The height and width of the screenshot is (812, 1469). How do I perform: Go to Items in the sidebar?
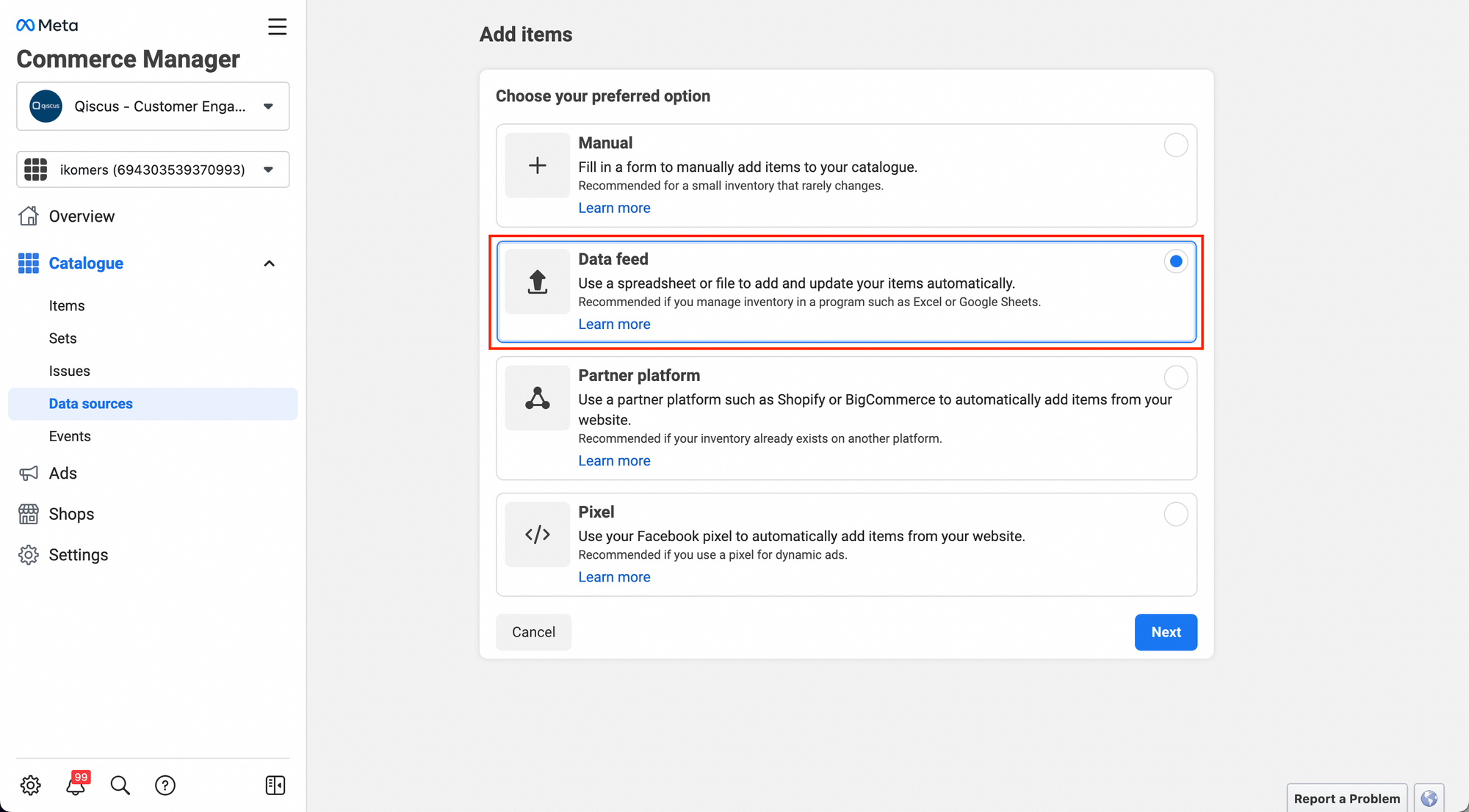tap(67, 306)
